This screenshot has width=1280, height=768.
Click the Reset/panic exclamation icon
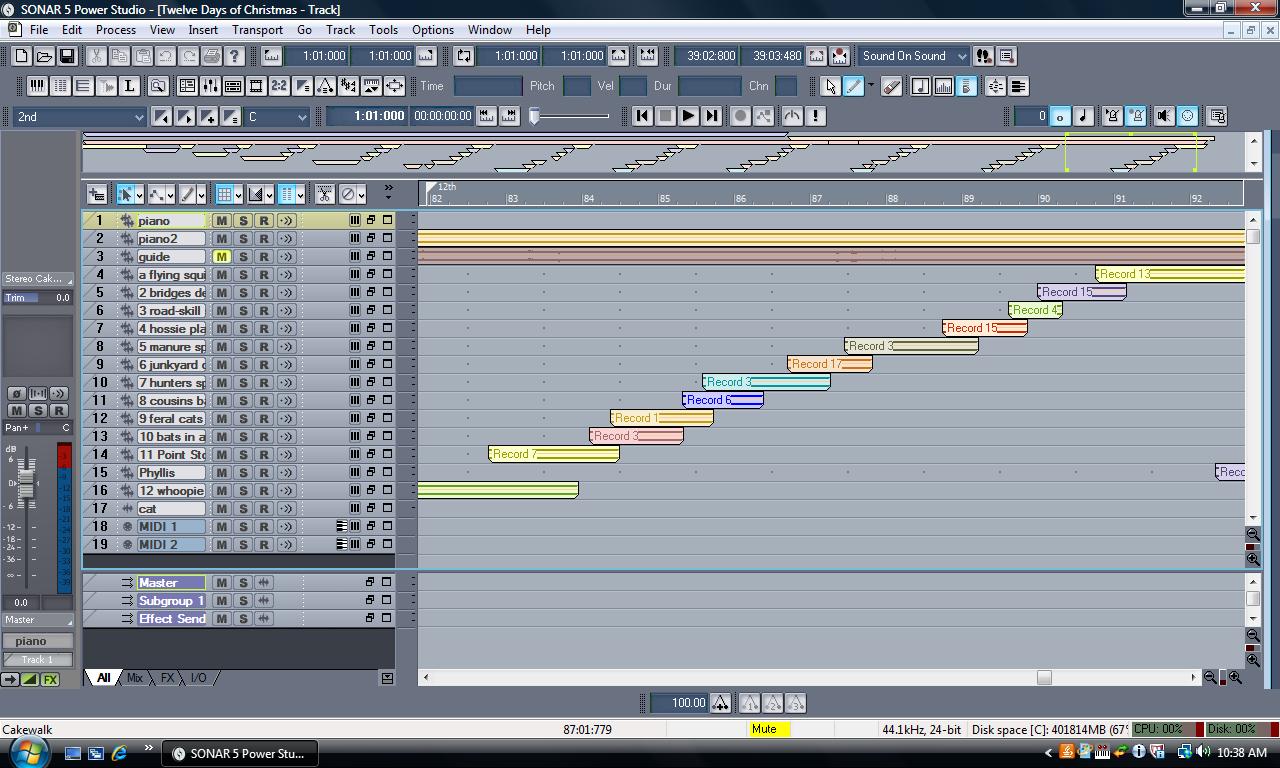point(815,116)
